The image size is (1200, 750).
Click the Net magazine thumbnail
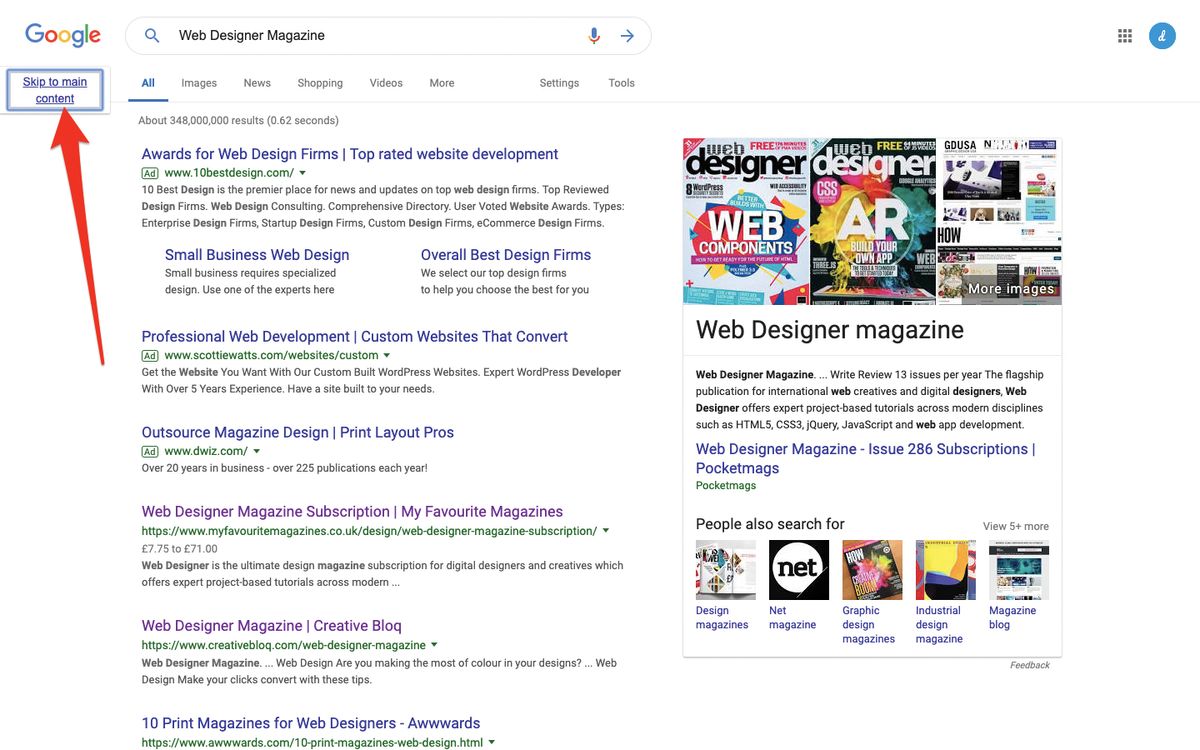798,569
